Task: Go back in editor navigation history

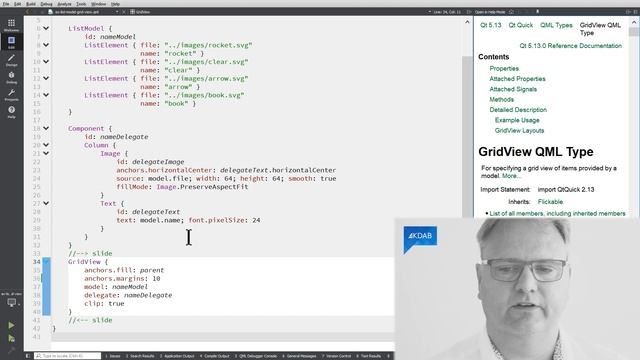Action: tap(28, 12)
